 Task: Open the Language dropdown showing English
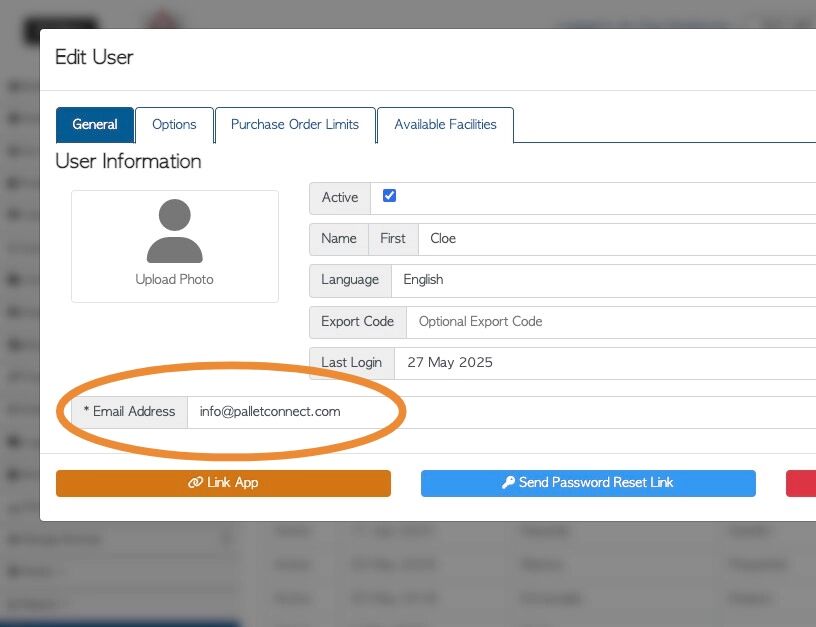604,280
